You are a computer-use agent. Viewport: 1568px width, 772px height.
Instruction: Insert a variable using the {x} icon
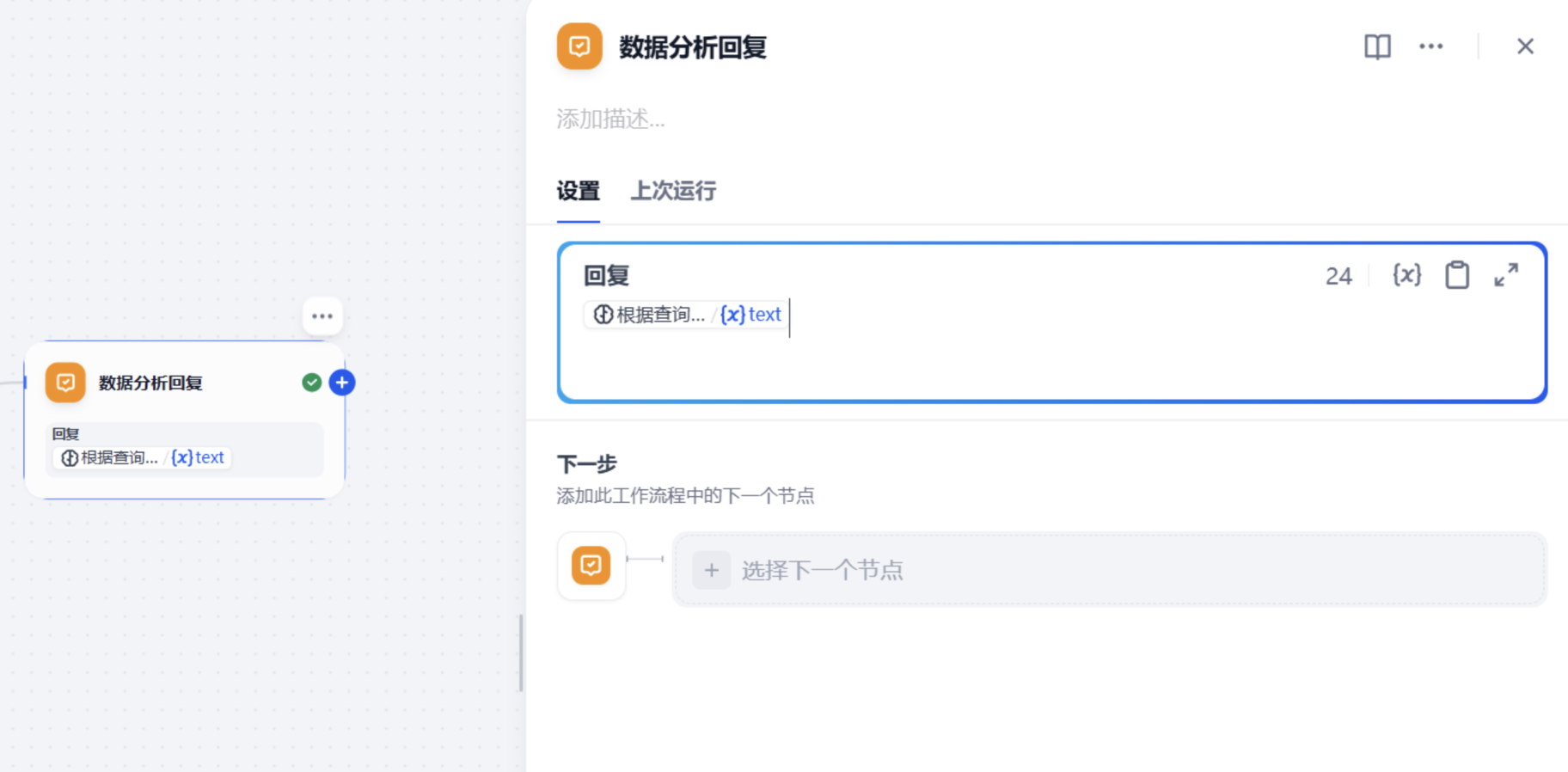1406,275
